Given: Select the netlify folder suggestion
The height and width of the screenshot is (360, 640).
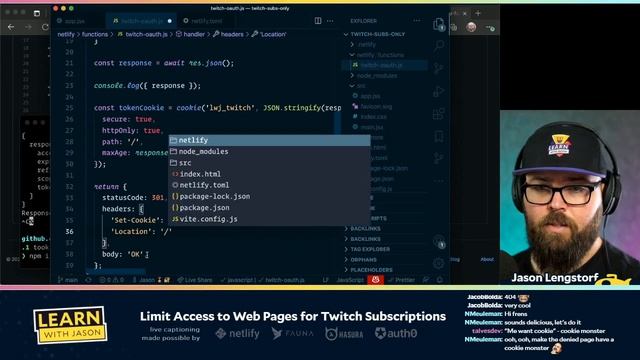Looking at the screenshot, I should (269, 140).
